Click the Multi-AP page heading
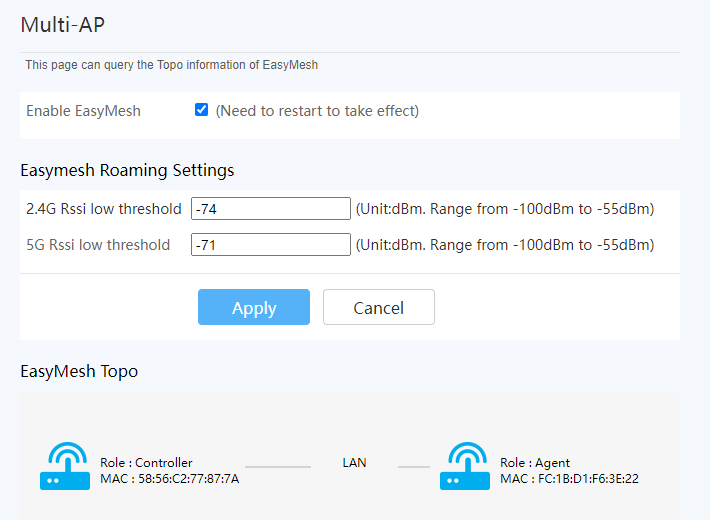710x520 pixels. pyautogui.click(x=62, y=25)
